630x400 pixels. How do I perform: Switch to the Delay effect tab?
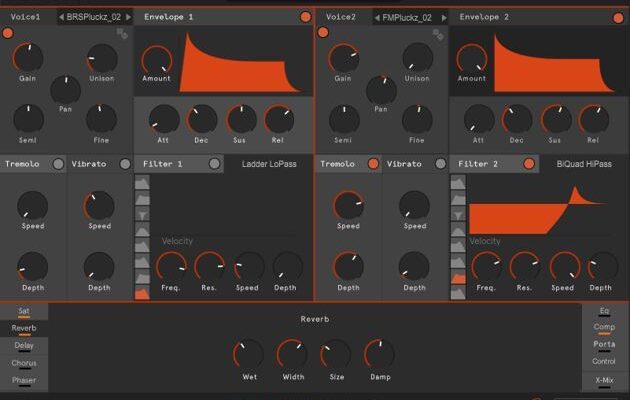[24, 346]
